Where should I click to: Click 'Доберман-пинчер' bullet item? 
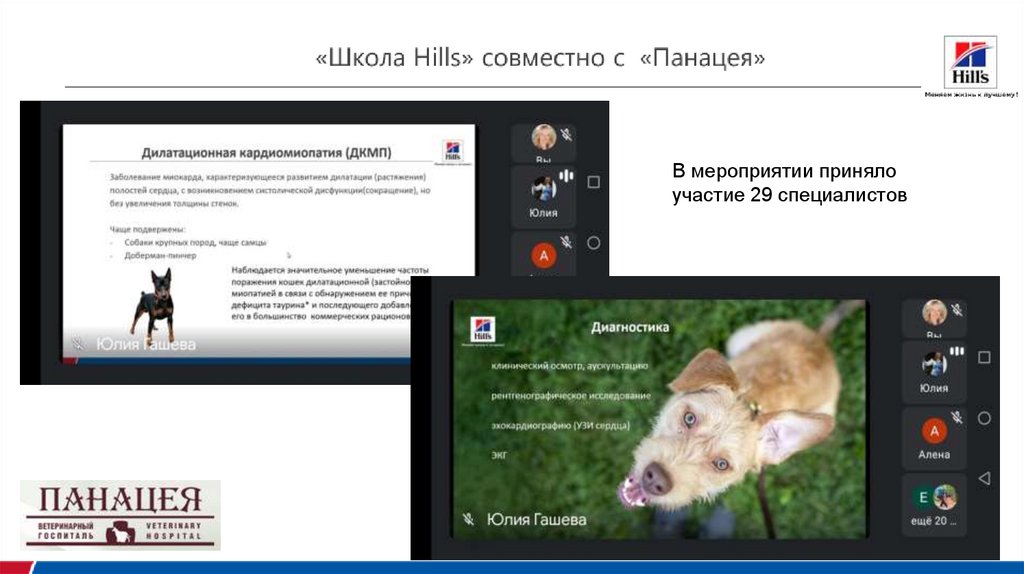(160, 255)
